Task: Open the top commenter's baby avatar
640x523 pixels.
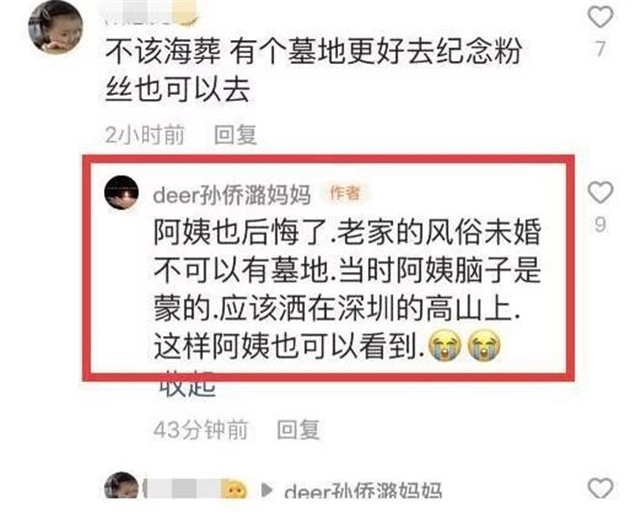Action: pyautogui.click(x=56, y=27)
